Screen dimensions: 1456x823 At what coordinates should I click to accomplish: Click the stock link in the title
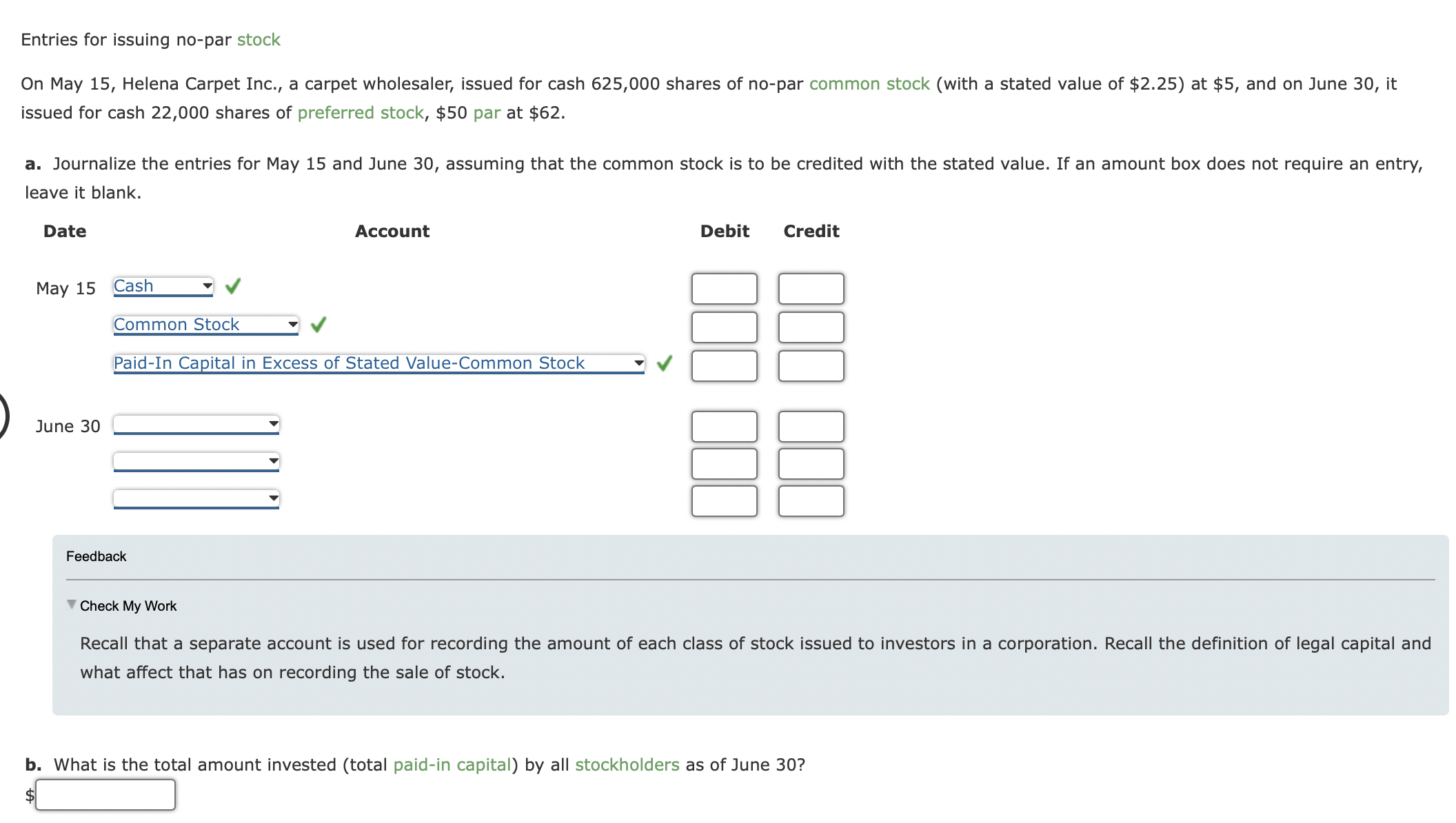(x=259, y=39)
